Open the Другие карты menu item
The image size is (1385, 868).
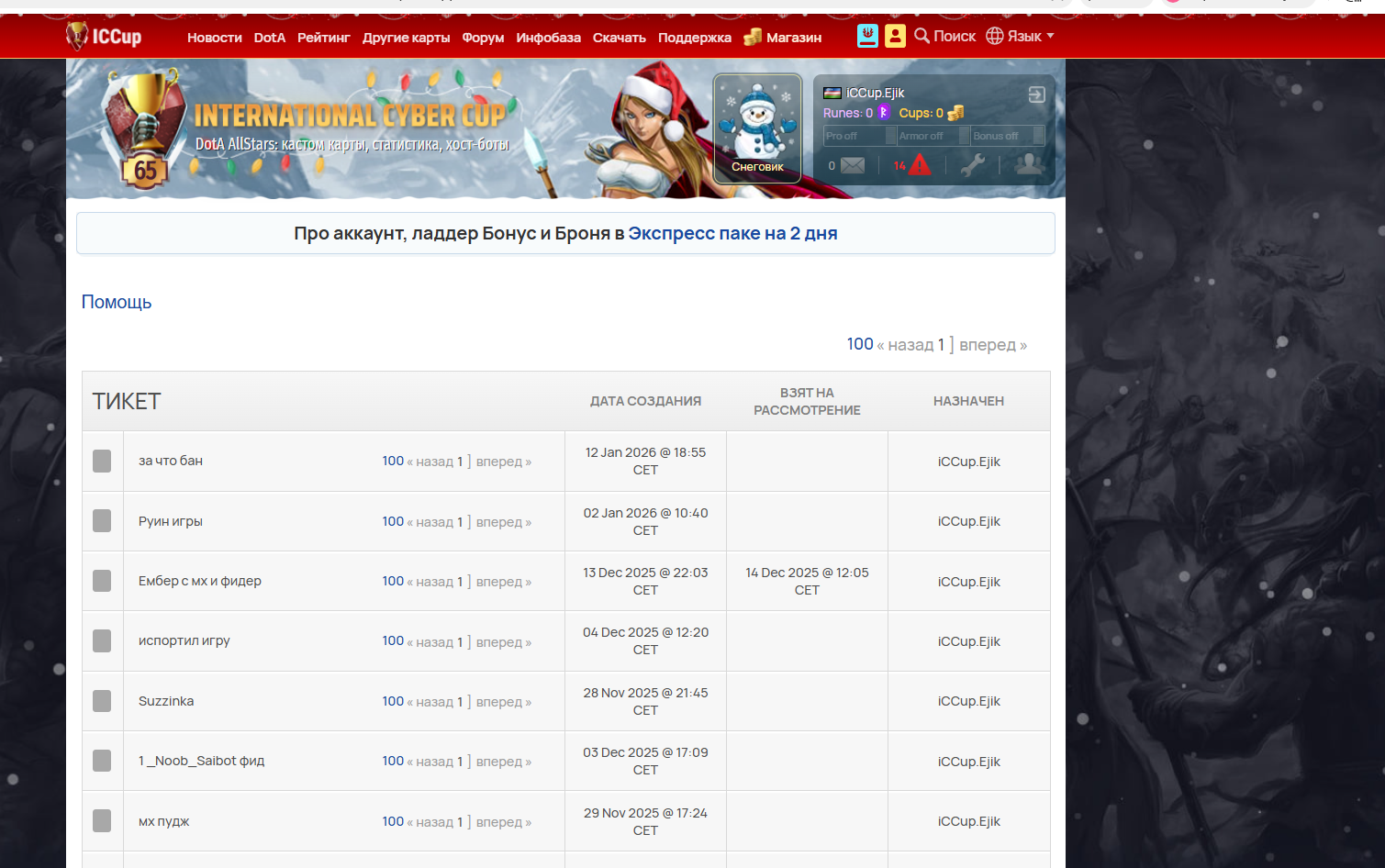407,38
